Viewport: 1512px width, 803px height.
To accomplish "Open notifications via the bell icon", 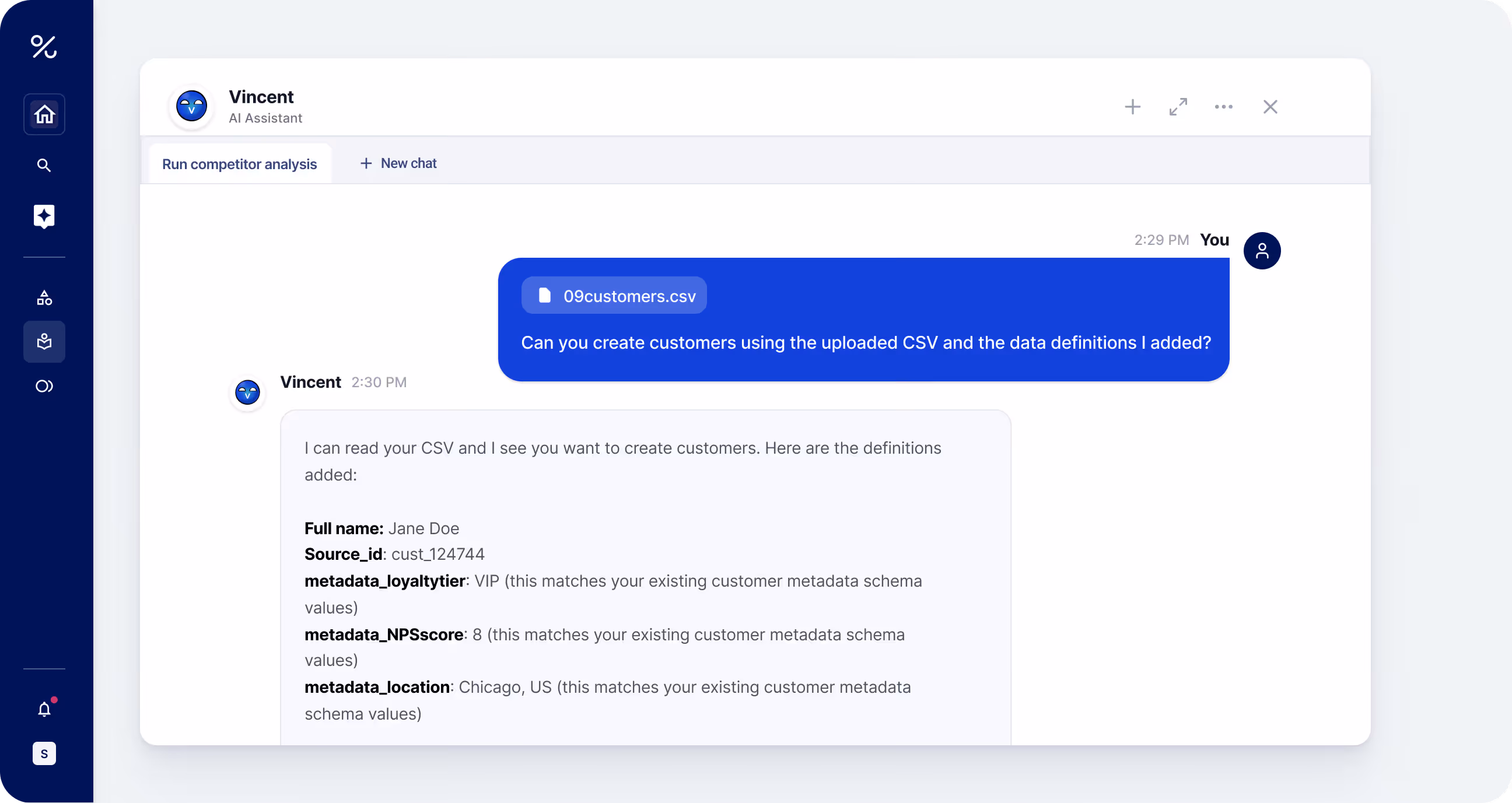I will [x=44, y=709].
